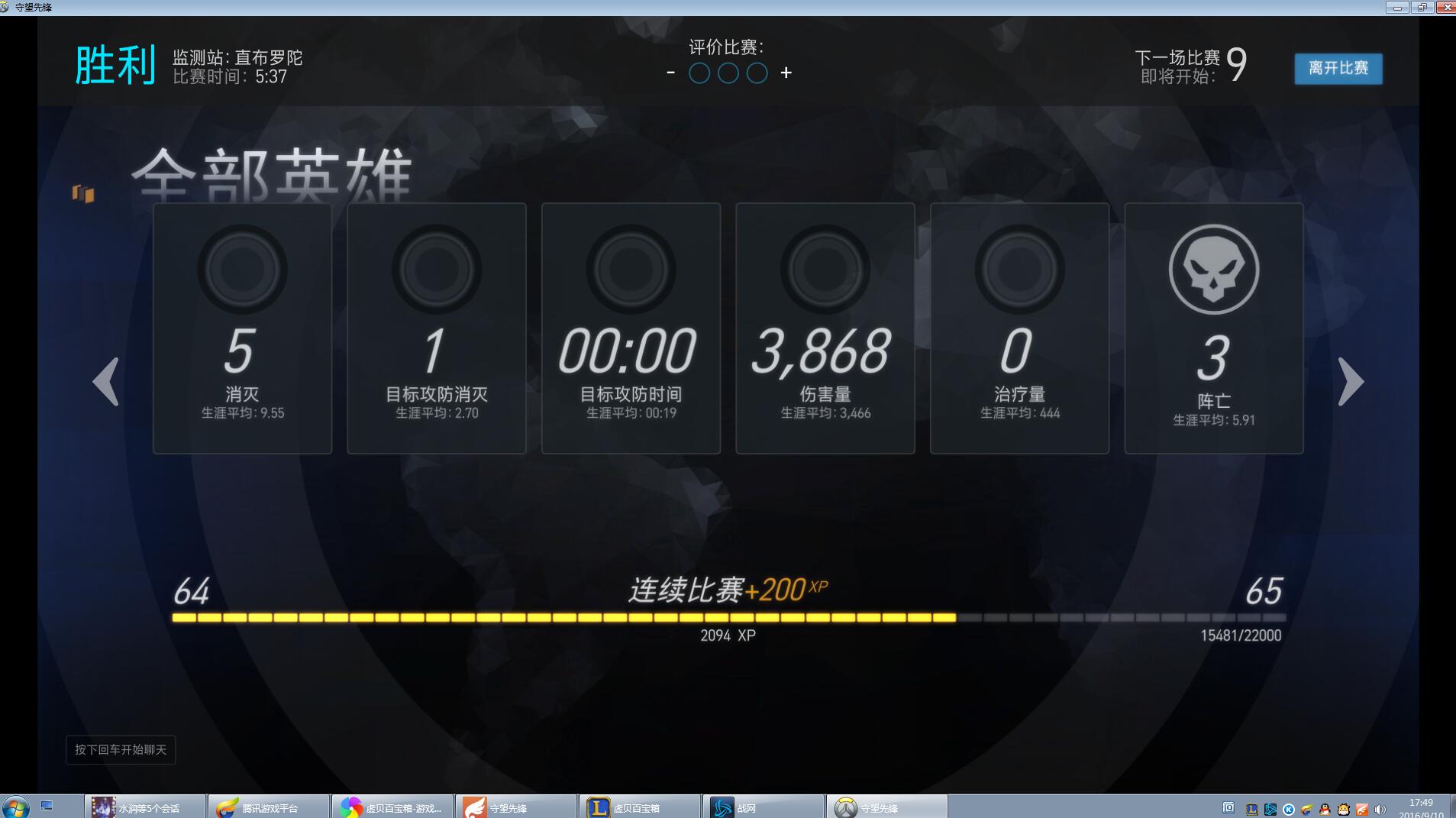Click the minus sign beside match rating
Viewport: 1456px width, 818px height.
coord(670,73)
